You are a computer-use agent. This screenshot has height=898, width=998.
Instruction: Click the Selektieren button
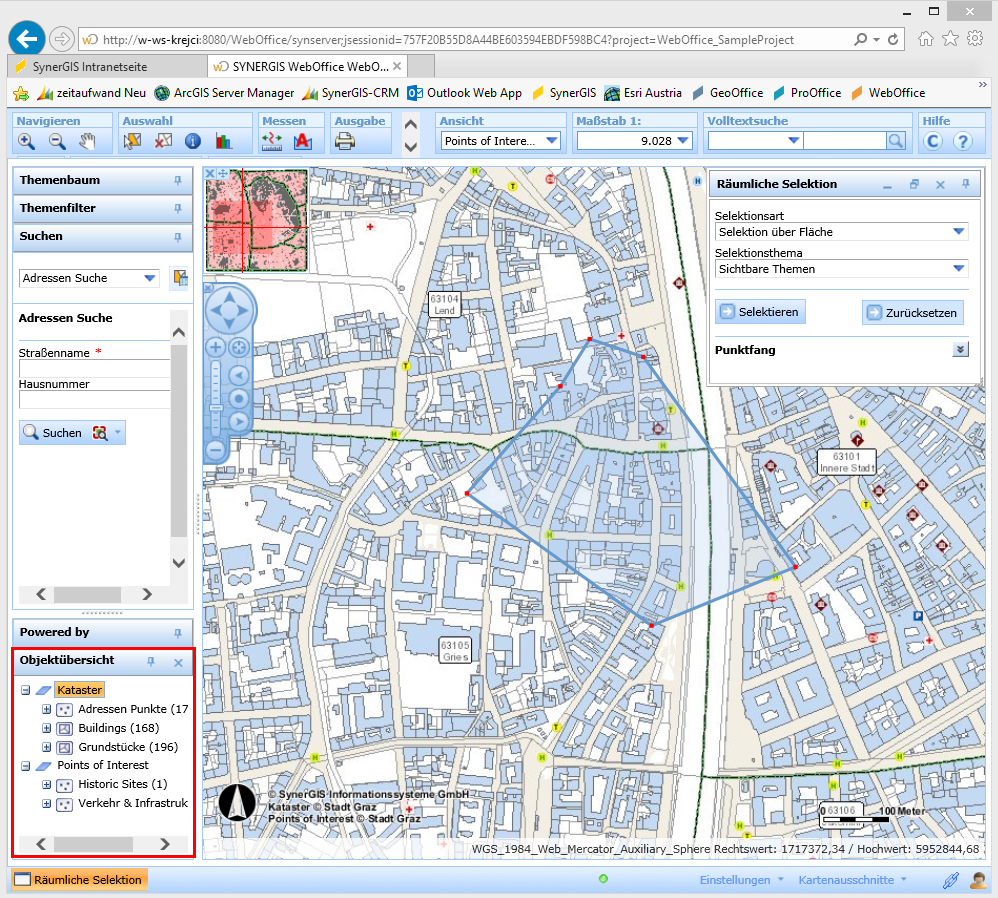760,312
